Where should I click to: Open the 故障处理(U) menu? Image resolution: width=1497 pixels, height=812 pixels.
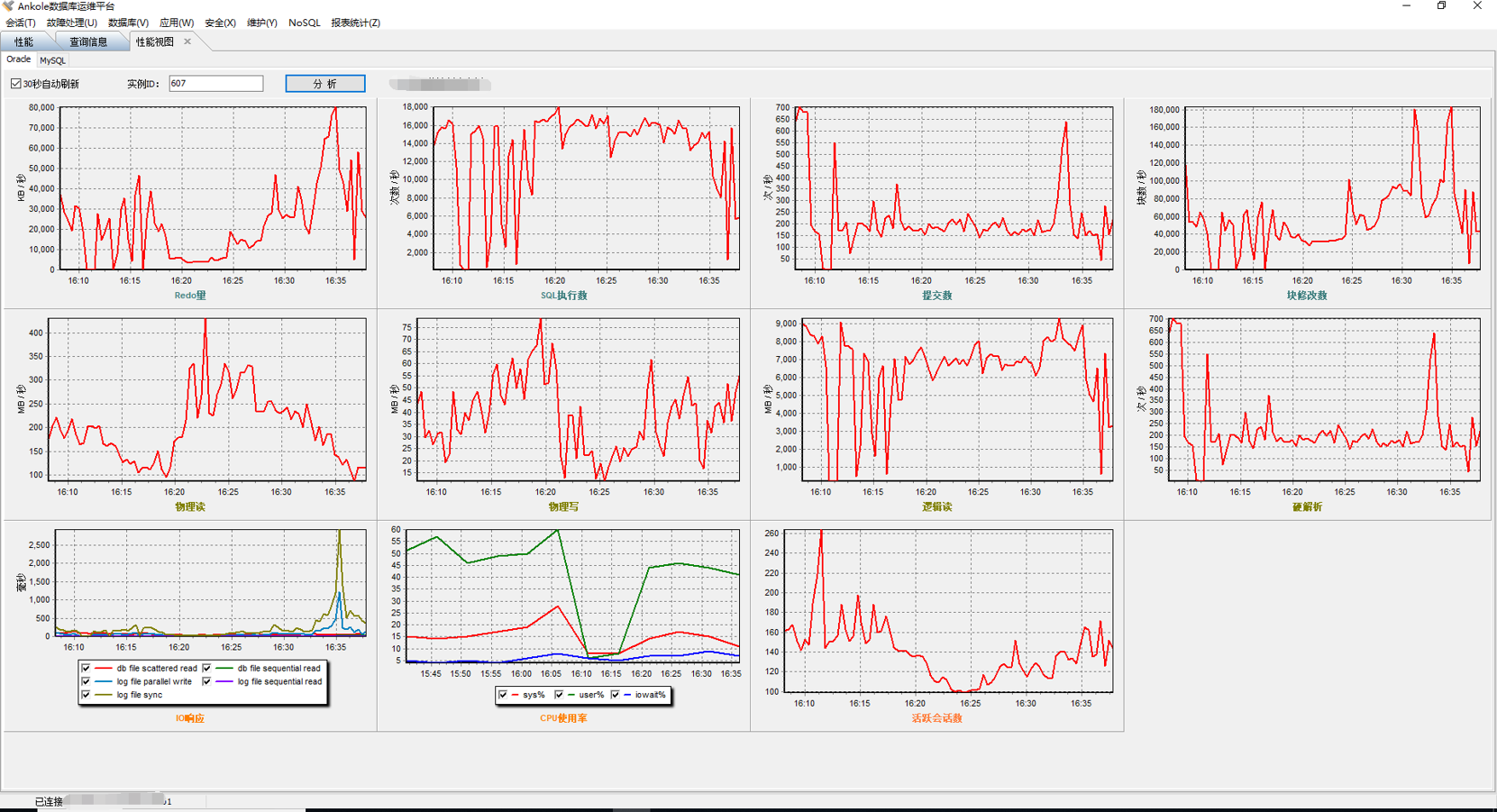click(x=71, y=23)
